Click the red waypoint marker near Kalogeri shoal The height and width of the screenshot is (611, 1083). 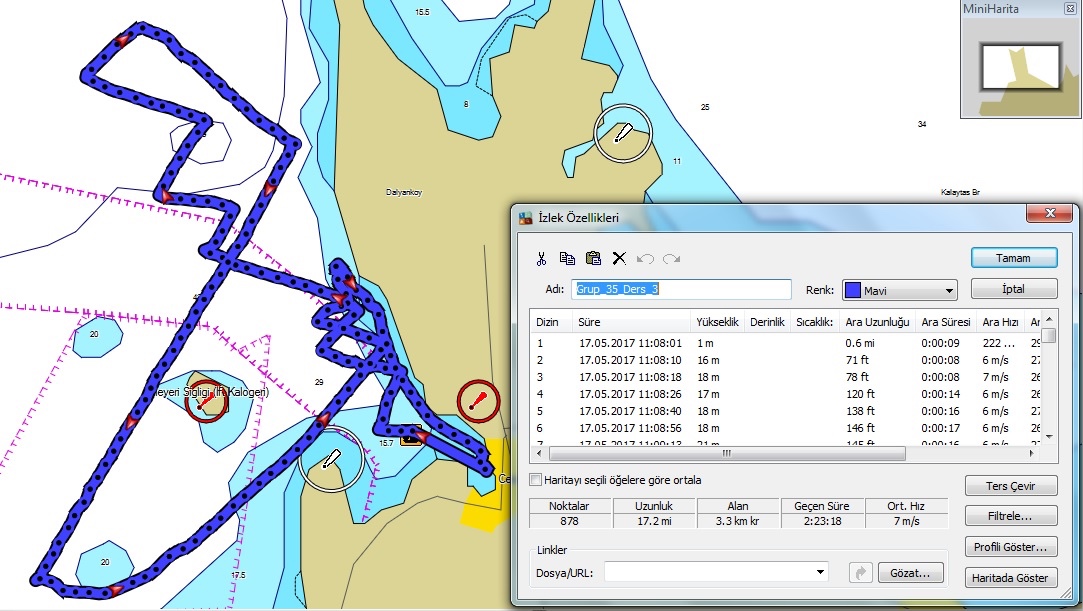(x=205, y=401)
